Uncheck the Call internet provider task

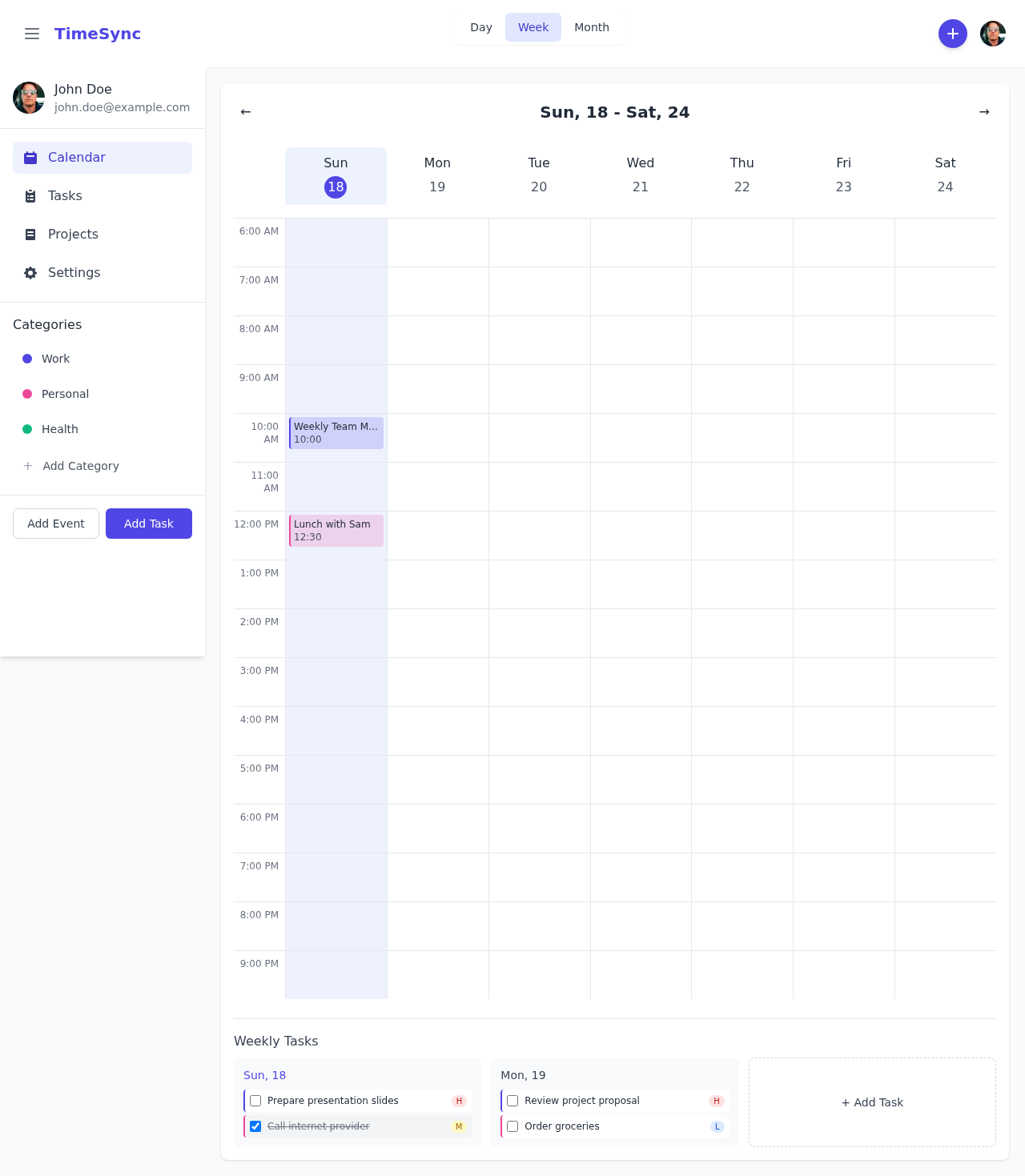[255, 1126]
